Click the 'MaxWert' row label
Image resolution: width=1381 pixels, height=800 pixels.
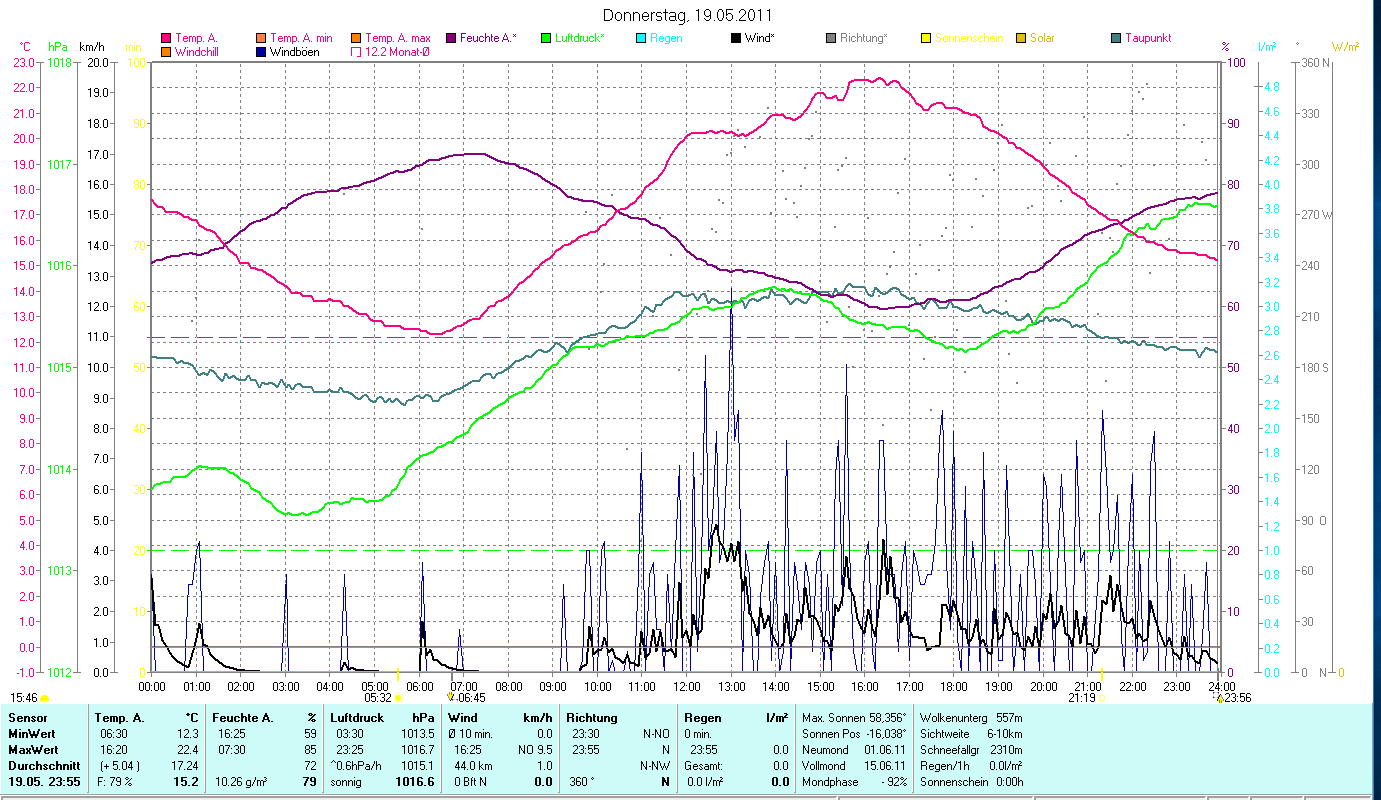point(31,749)
